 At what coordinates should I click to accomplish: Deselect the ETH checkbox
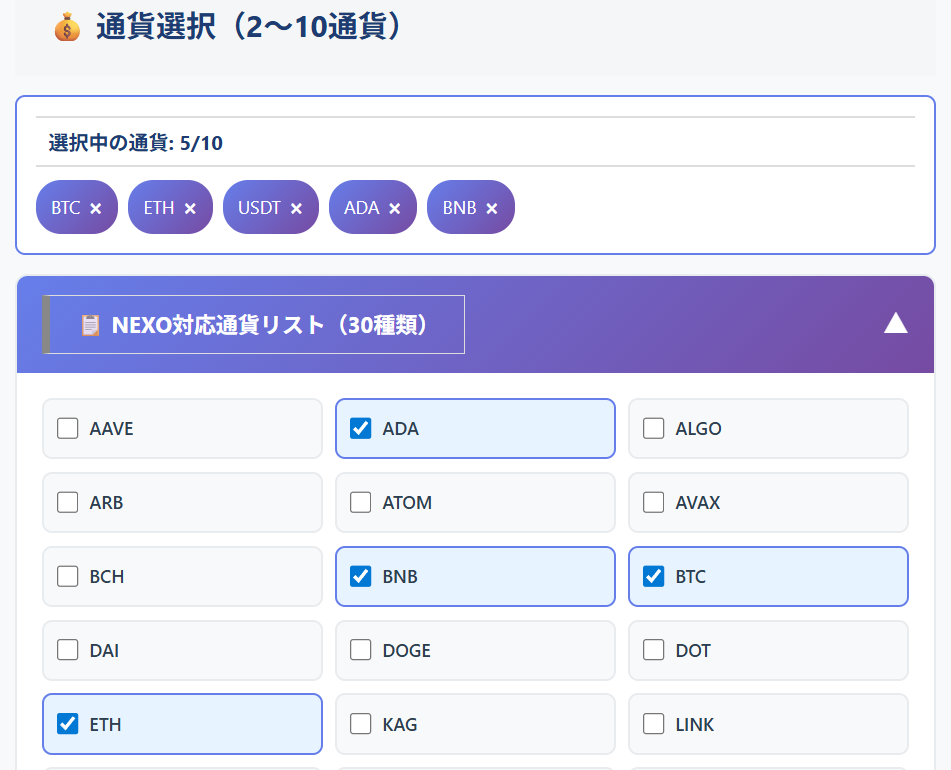pos(68,724)
